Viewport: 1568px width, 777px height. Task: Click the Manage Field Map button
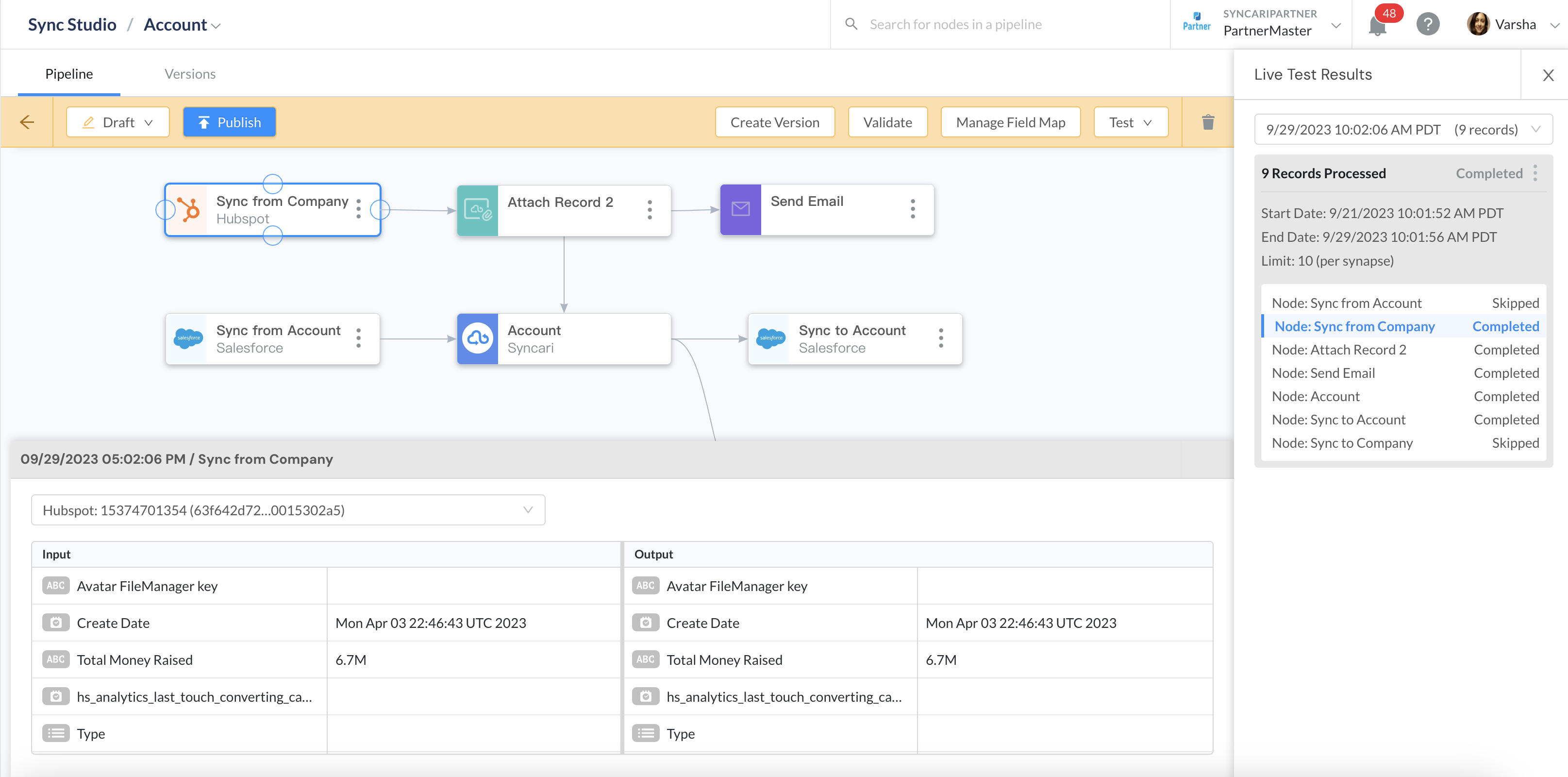tap(1010, 122)
